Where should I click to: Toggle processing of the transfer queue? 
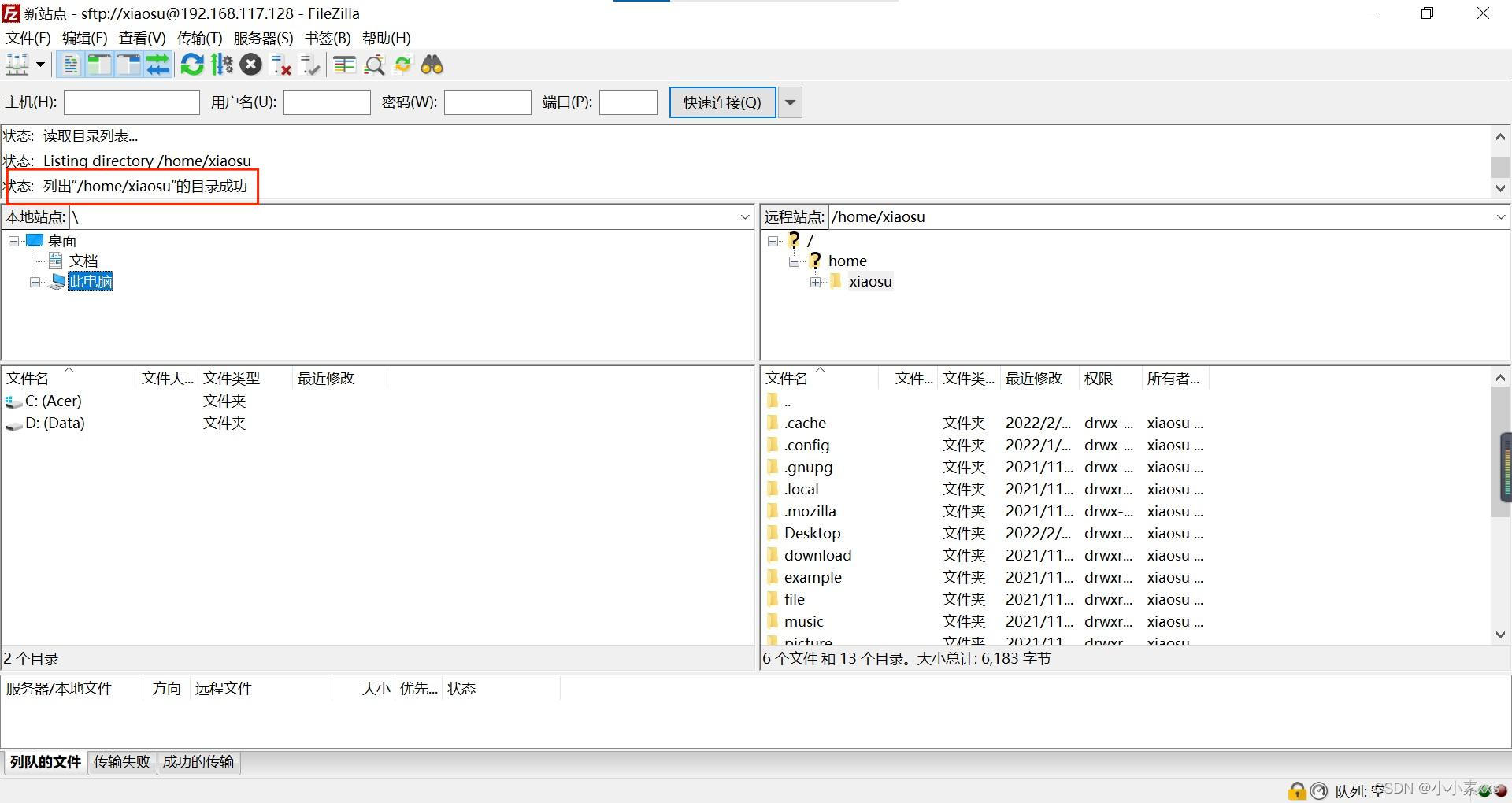tap(221, 64)
